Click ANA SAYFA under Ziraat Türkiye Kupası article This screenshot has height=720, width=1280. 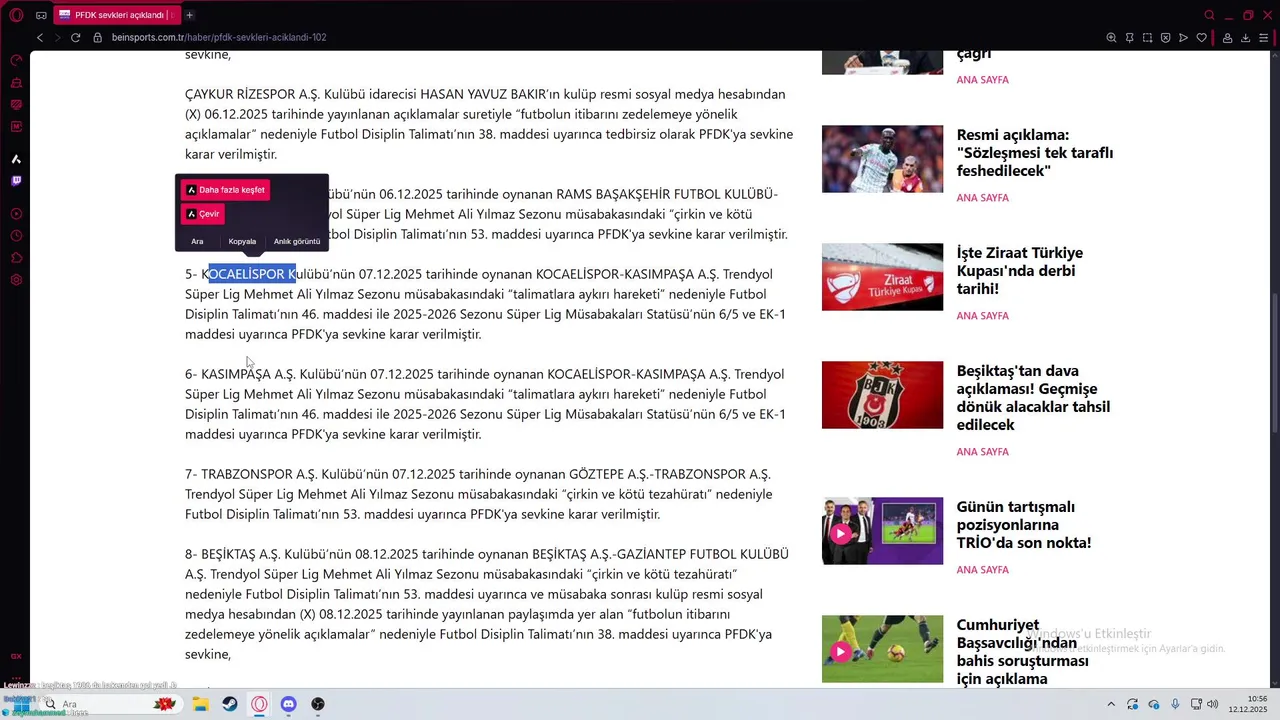coord(982,316)
